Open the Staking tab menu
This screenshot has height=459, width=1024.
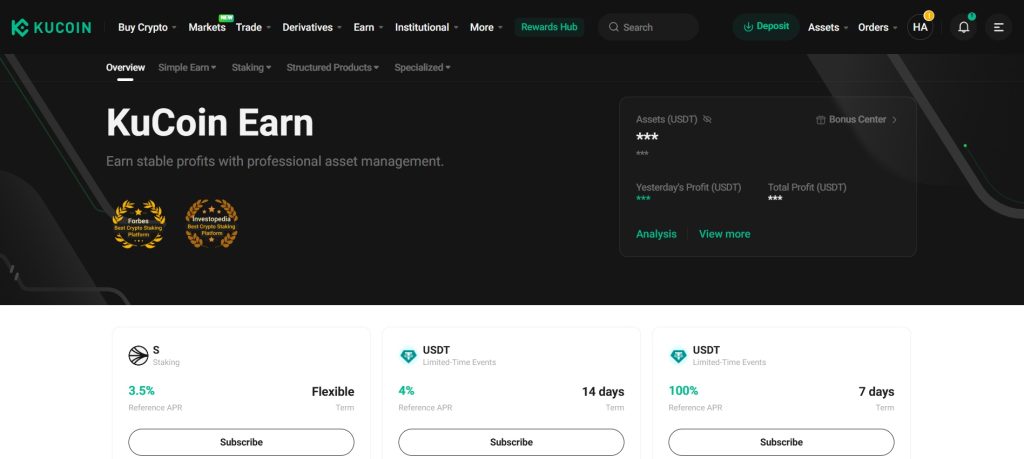click(251, 67)
